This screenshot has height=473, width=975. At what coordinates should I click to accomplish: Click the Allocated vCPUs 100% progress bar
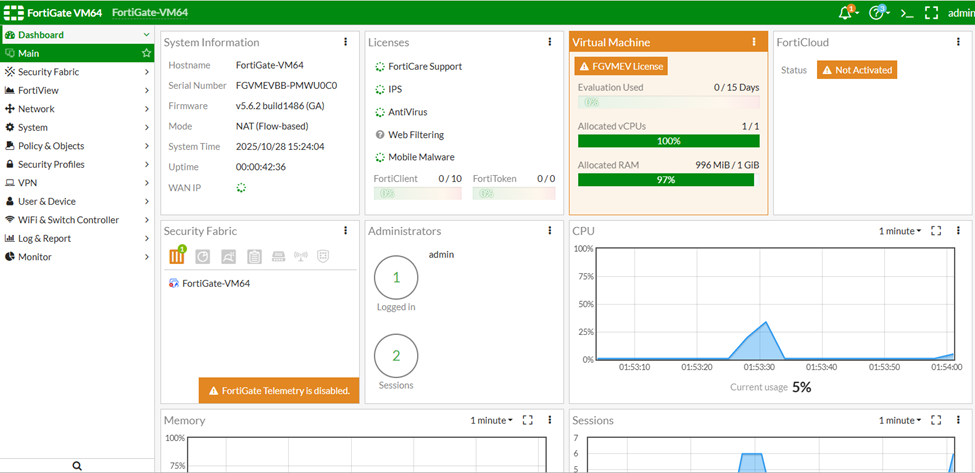tap(668, 141)
